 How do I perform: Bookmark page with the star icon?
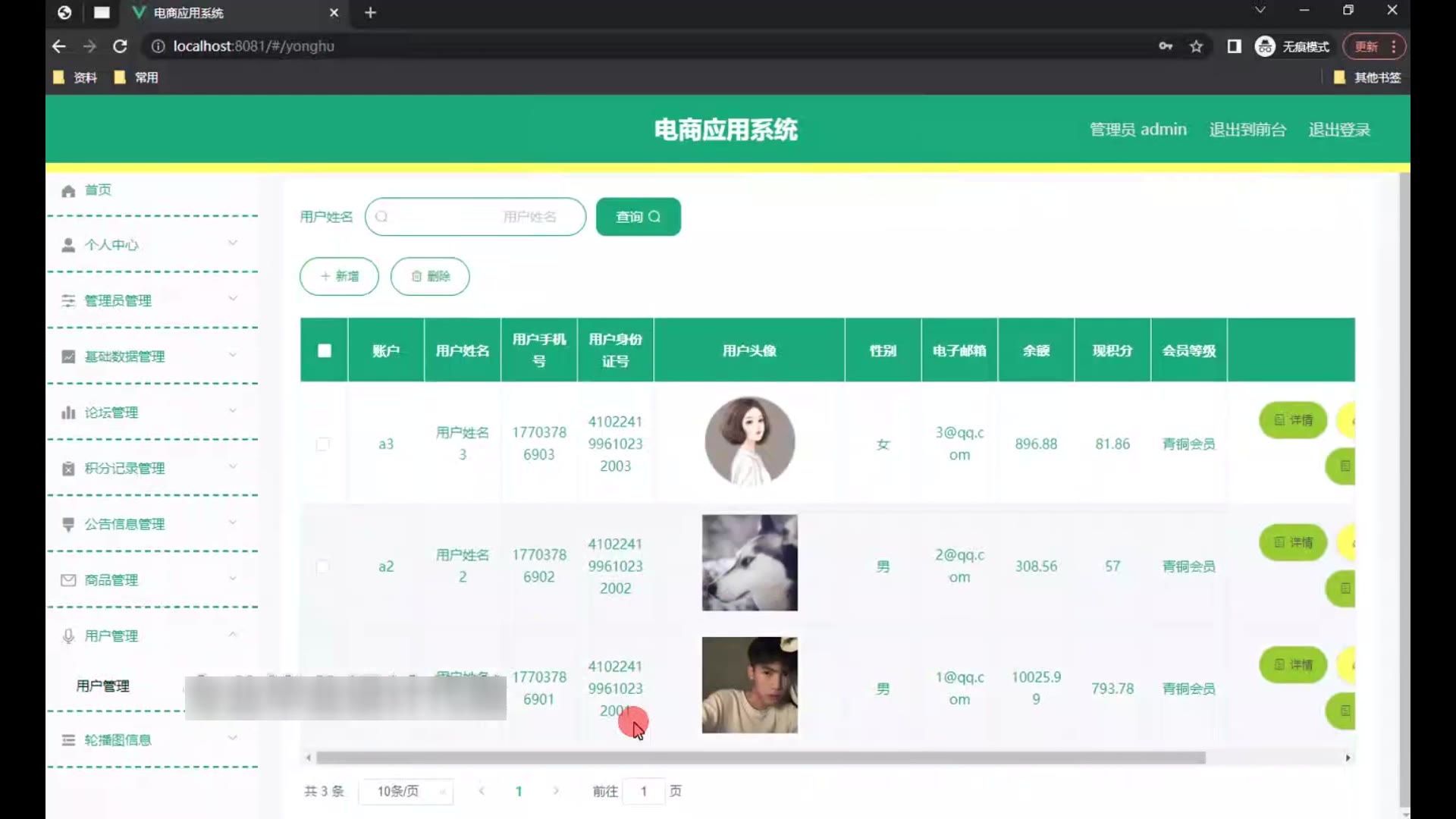click(x=1196, y=46)
